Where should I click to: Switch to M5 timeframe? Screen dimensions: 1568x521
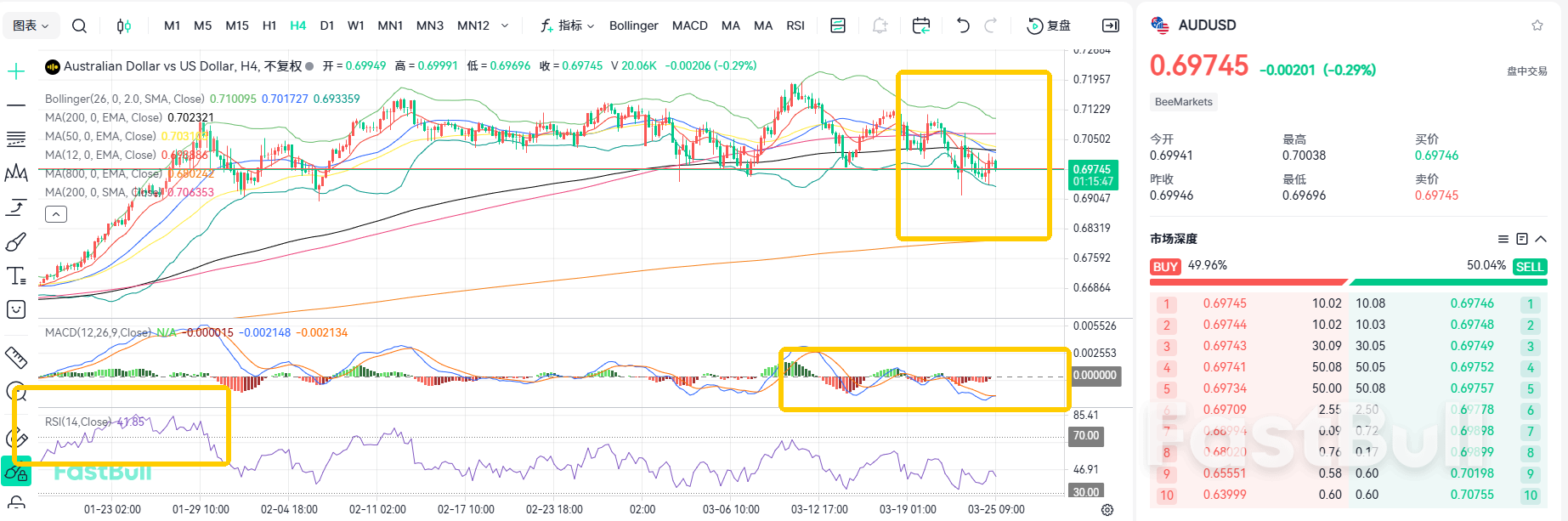pyautogui.click(x=202, y=25)
